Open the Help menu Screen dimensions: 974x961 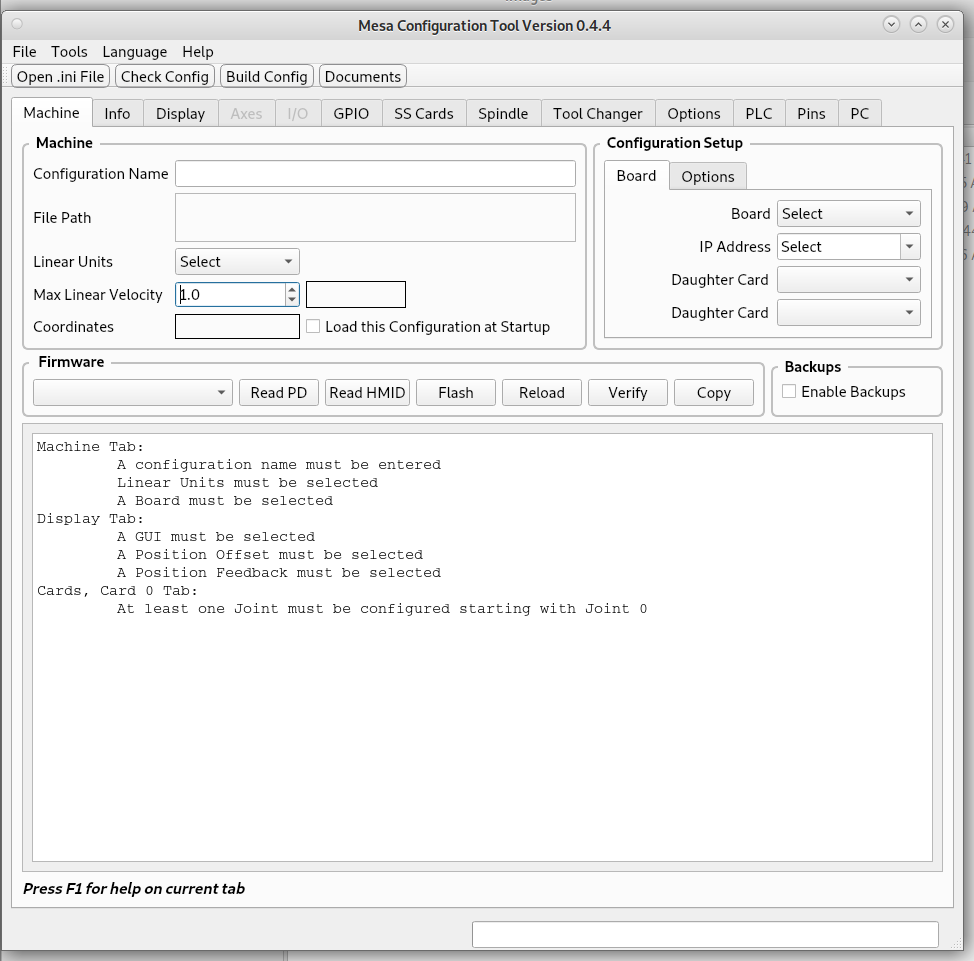[x=198, y=52]
